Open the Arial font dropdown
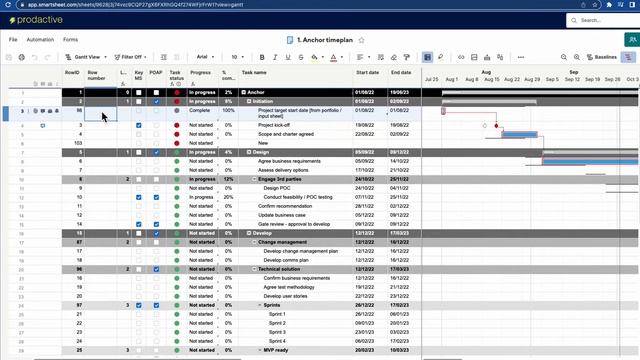 coord(205,57)
